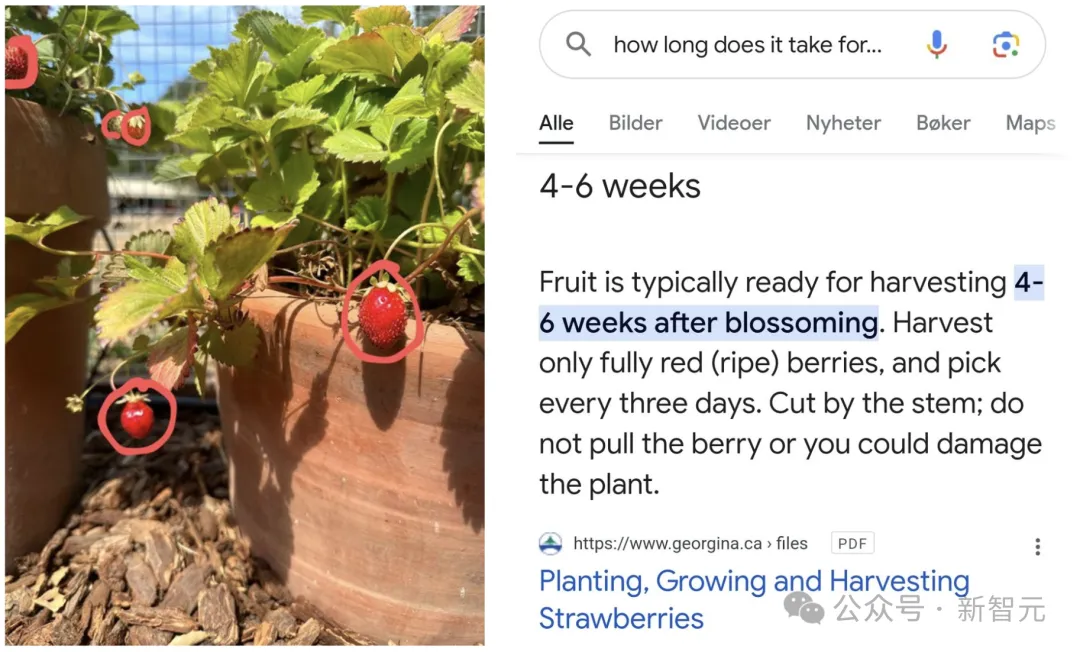Click the highlighted '6 weeks after blossoming' text

coord(709,323)
